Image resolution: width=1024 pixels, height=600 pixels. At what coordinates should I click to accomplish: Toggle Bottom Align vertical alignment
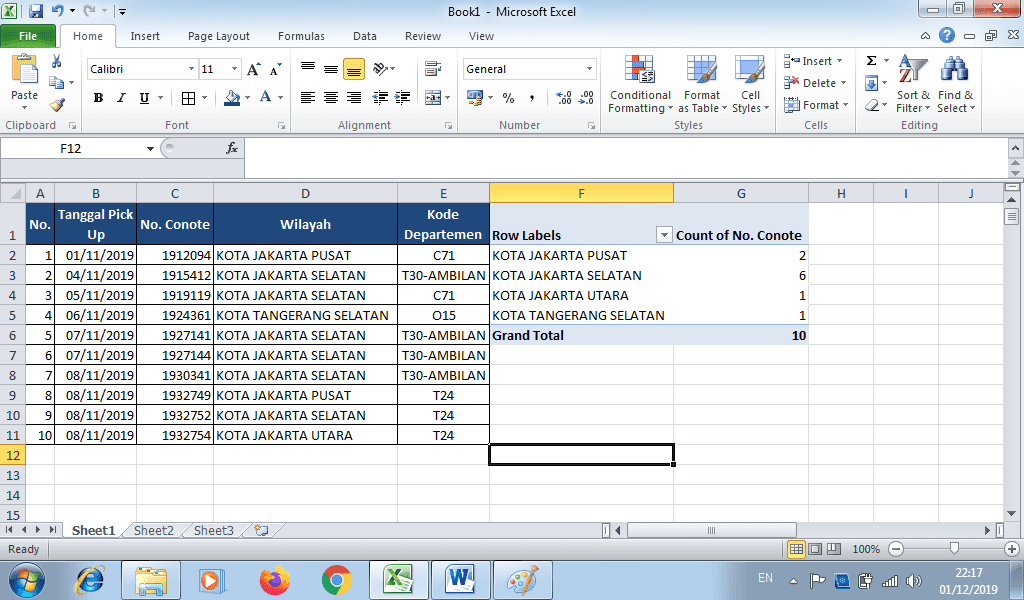[x=354, y=69]
